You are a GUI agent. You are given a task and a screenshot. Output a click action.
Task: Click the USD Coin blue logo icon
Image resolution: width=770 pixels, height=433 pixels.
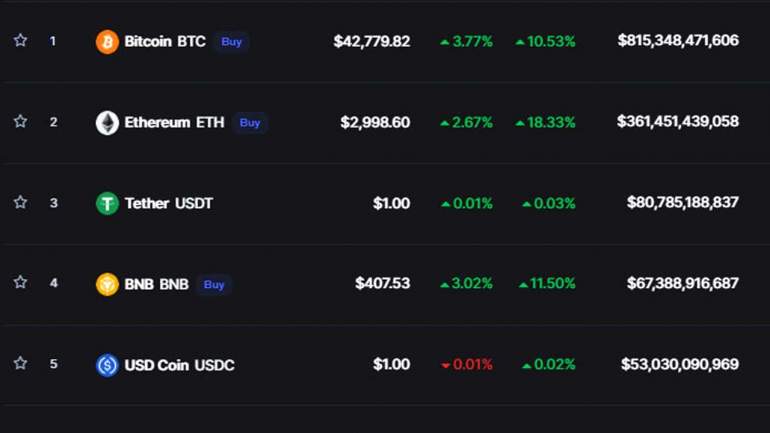pos(107,365)
